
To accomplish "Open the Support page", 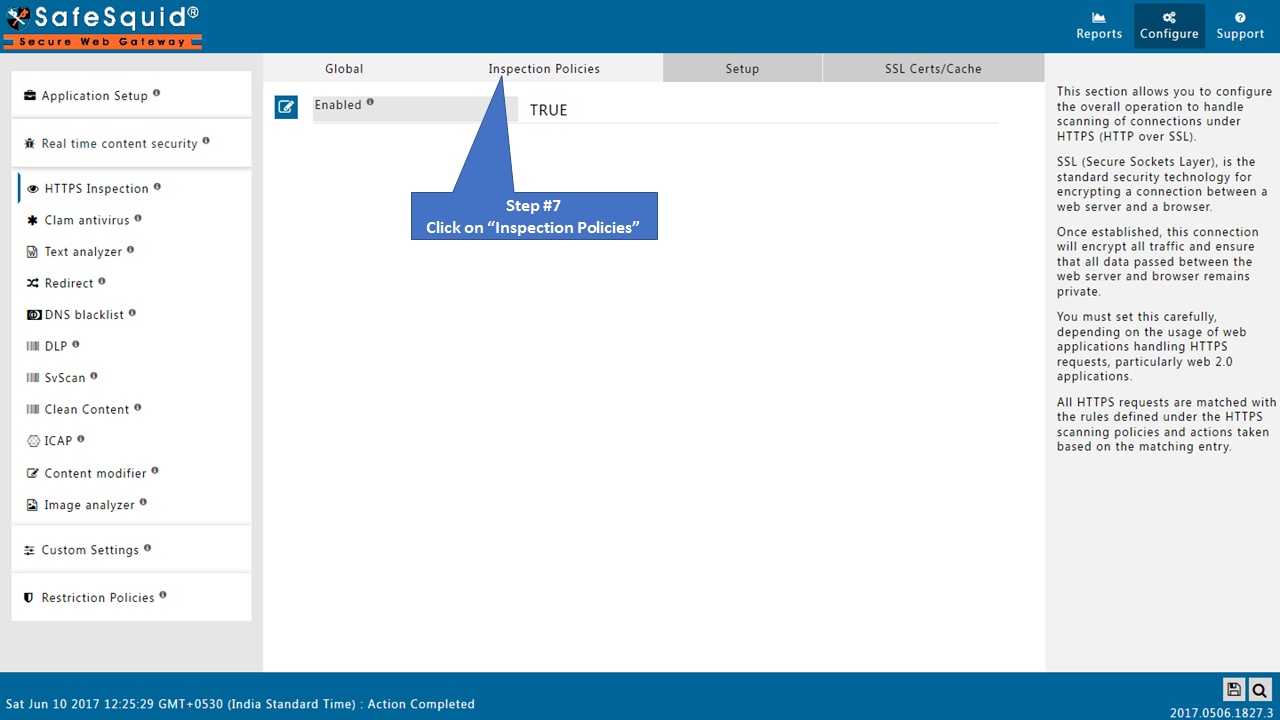I will pos(1240,25).
